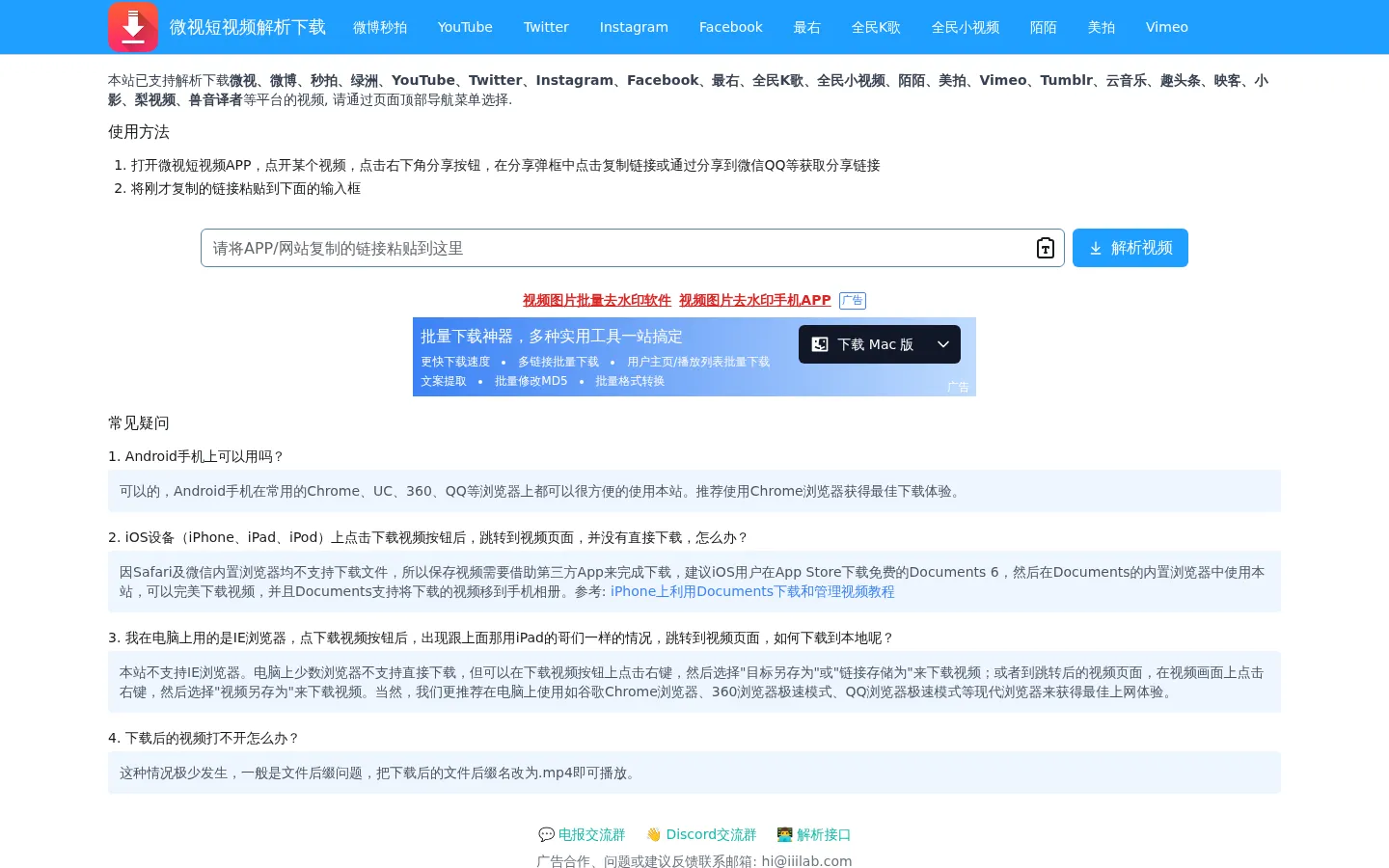Open the 解析接口 link
Viewport: 1389px width, 868px height.
[814, 834]
